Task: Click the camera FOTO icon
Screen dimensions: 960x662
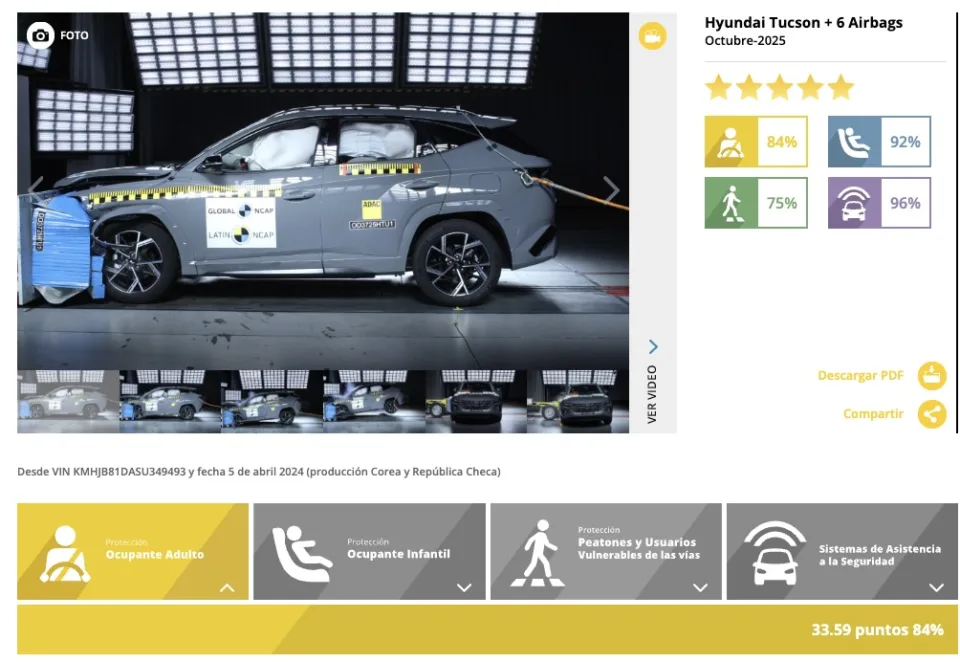Action: (41, 35)
